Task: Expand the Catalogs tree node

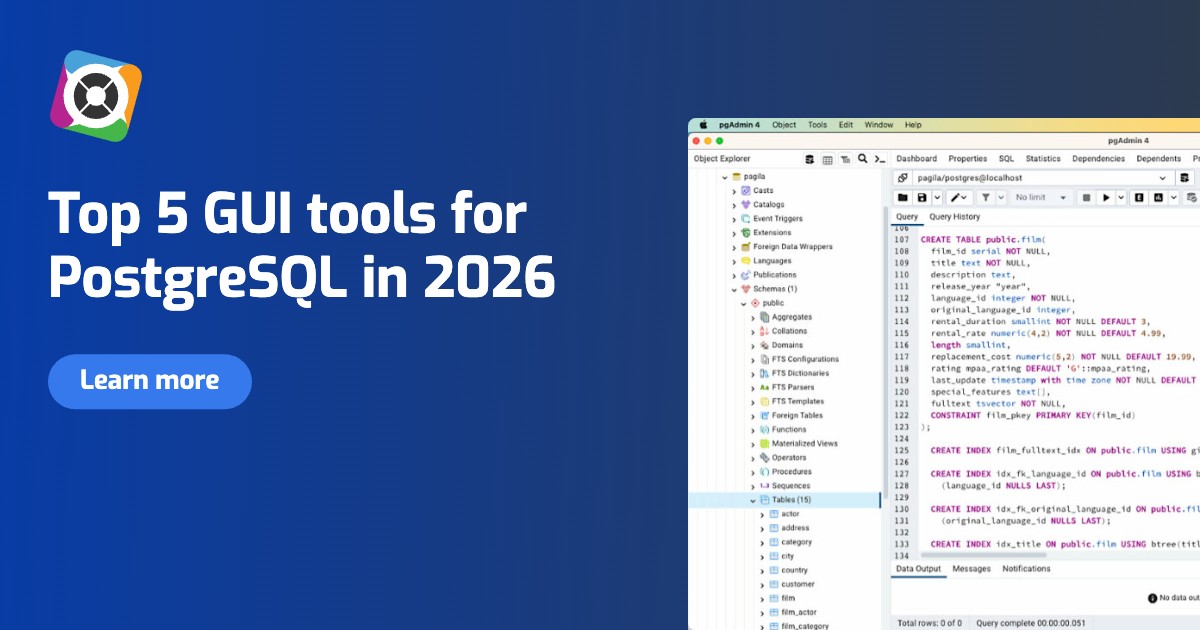Action: (734, 204)
